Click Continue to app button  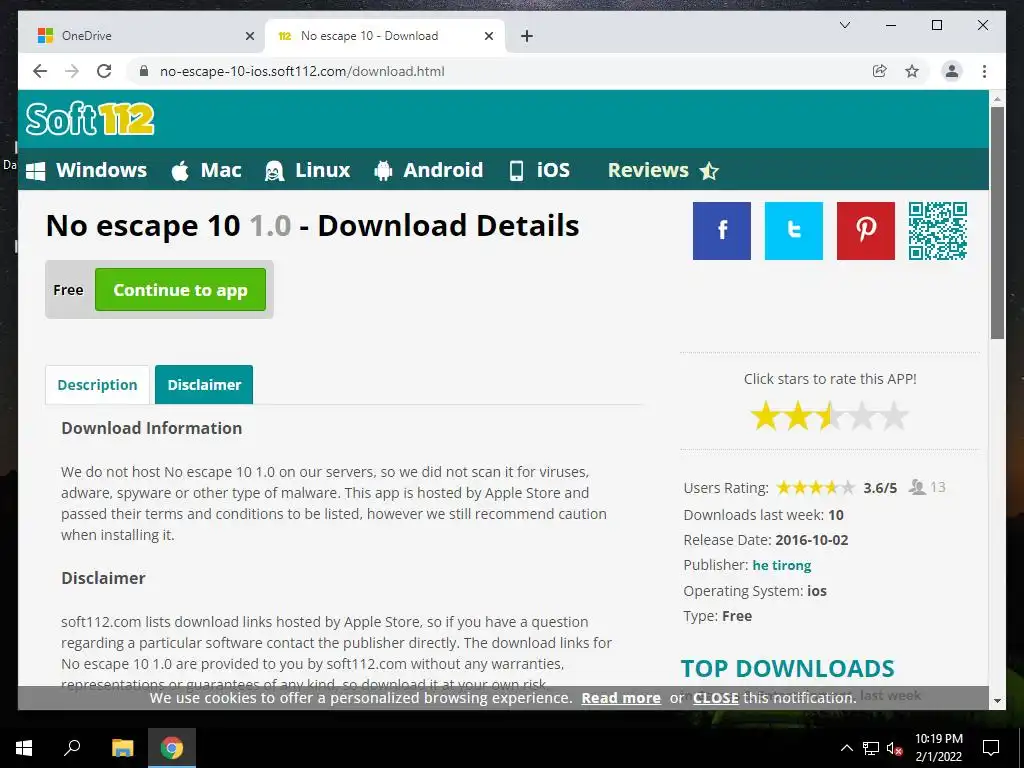tap(180, 290)
